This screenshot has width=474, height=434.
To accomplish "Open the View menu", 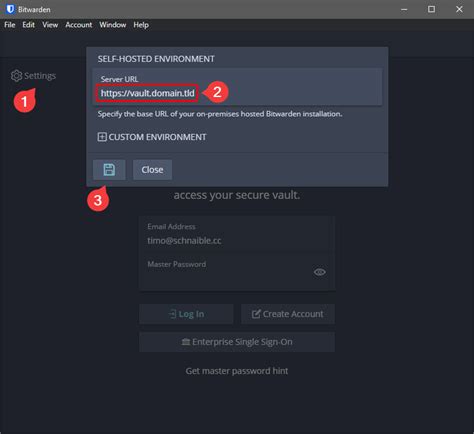I will click(x=50, y=25).
